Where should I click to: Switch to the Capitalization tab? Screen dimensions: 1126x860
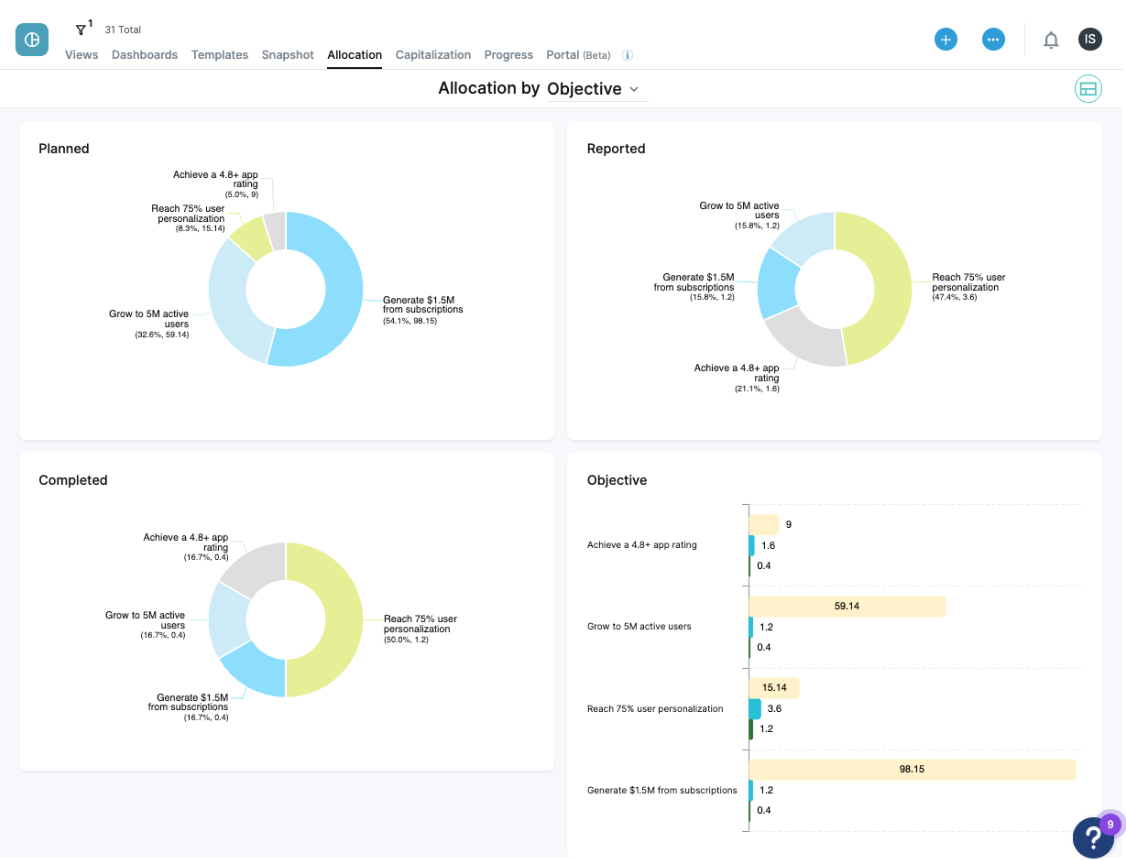(x=433, y=55)
